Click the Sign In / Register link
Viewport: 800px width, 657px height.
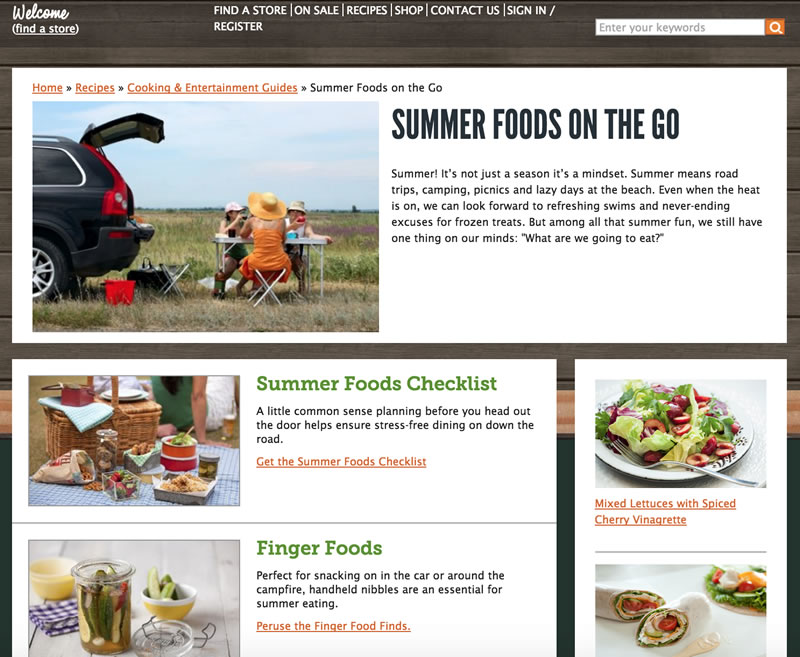384,18
